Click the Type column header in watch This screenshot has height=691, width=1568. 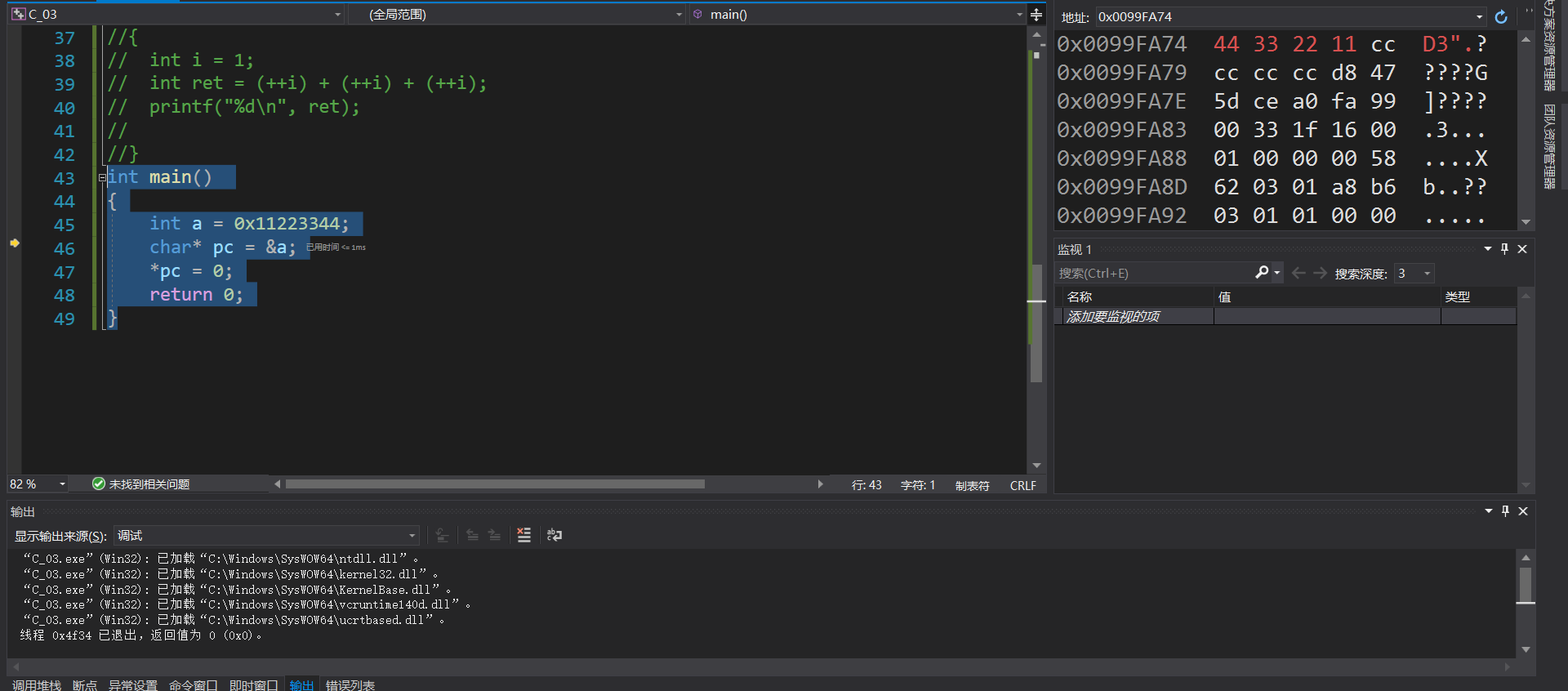click(x=1478, y=297)
